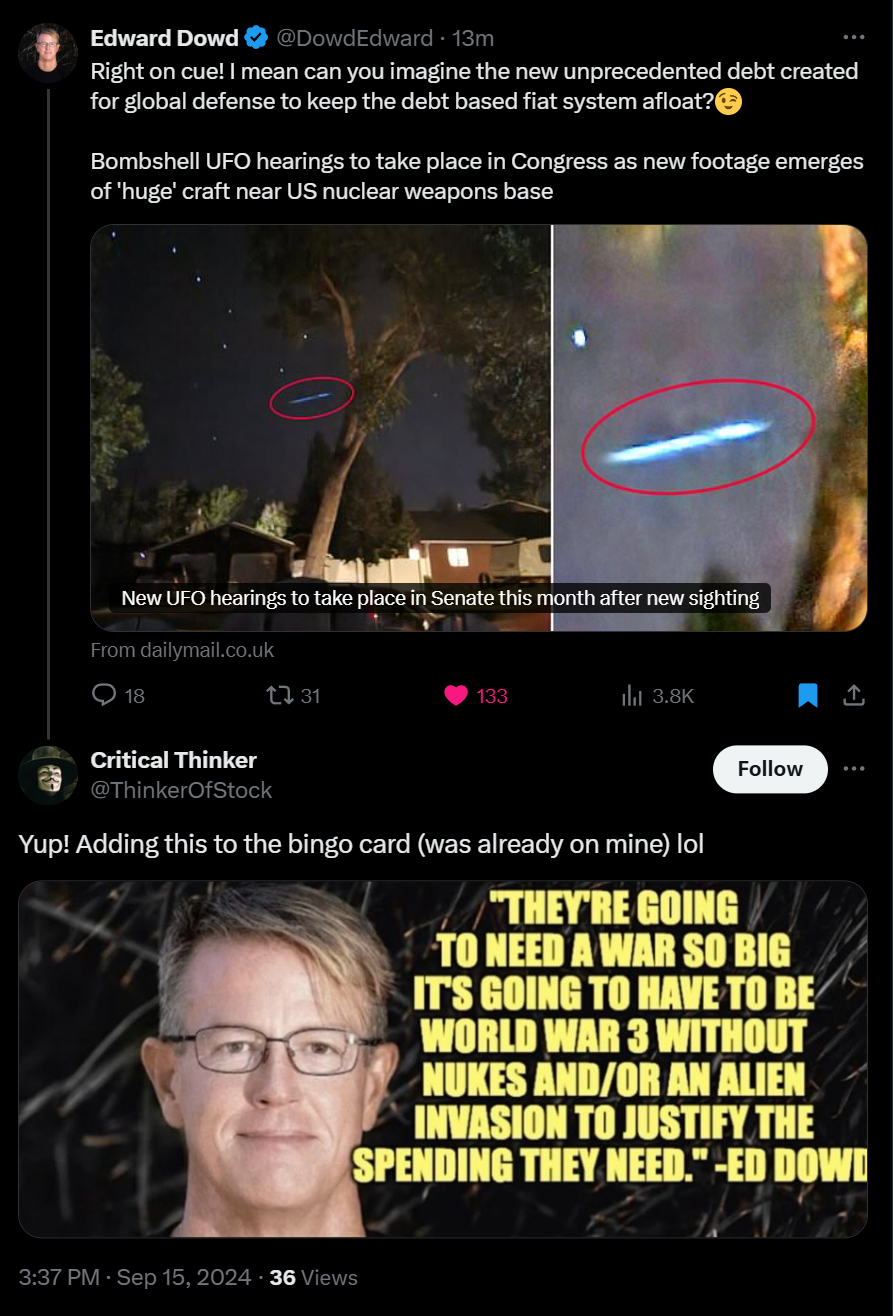
Task: Open the @DowdEdward handle link
Action: tap(354, 38)
